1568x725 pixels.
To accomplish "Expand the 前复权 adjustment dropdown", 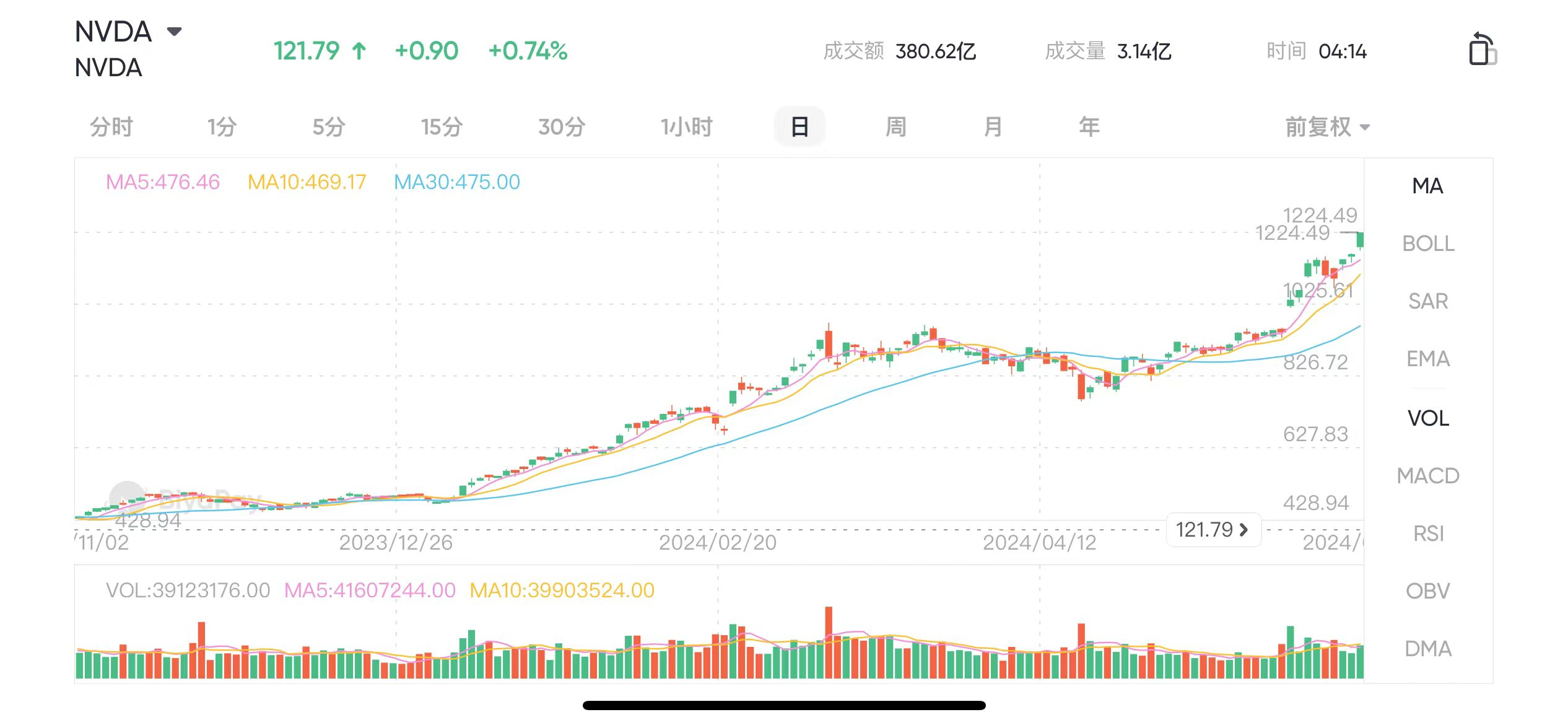I will pos(1327,127).
